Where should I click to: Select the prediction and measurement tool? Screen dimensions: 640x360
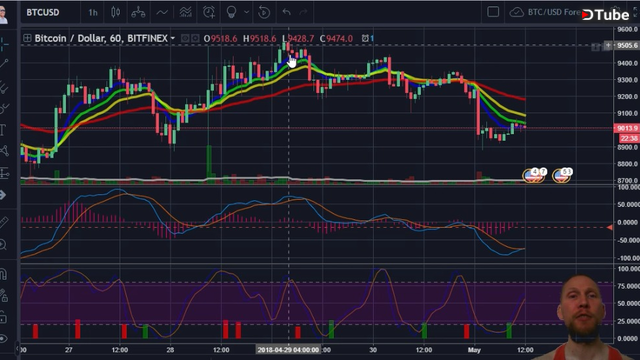pos(4,173)
